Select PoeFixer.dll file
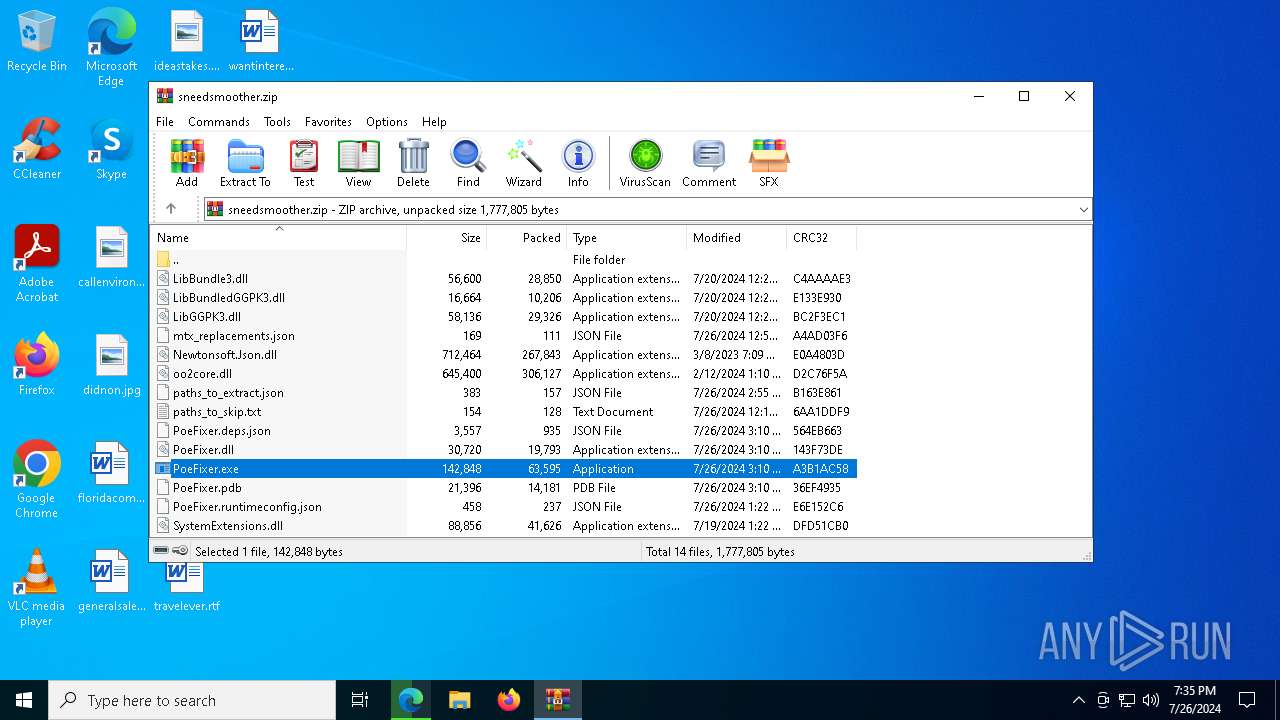1280x720 pixels. click(504, 450)
